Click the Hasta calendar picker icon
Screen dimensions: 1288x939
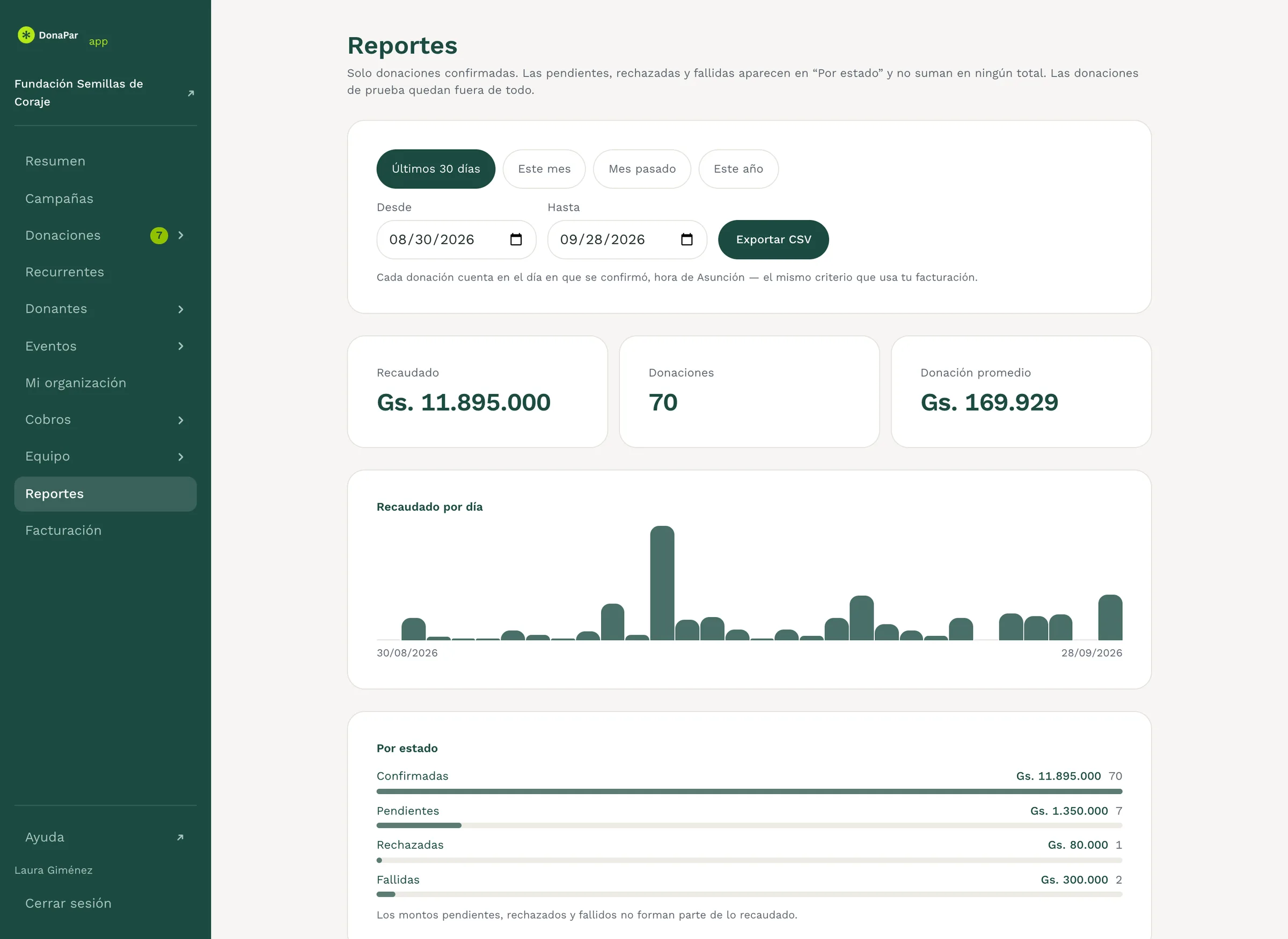686,239
